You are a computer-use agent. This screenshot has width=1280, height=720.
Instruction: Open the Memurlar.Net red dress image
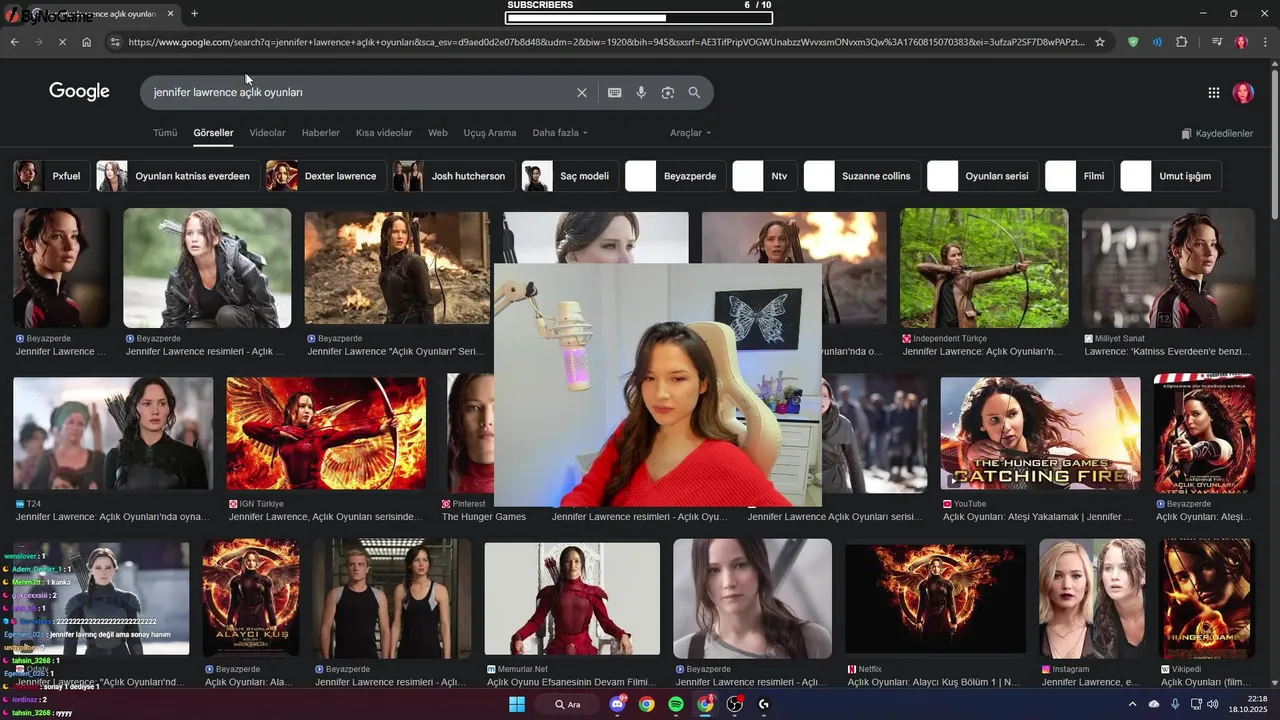[572, 600]
